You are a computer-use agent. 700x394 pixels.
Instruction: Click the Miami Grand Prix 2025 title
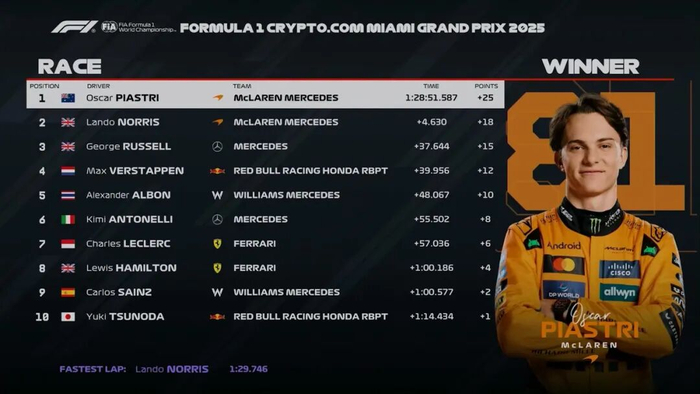tap(362, 28)
